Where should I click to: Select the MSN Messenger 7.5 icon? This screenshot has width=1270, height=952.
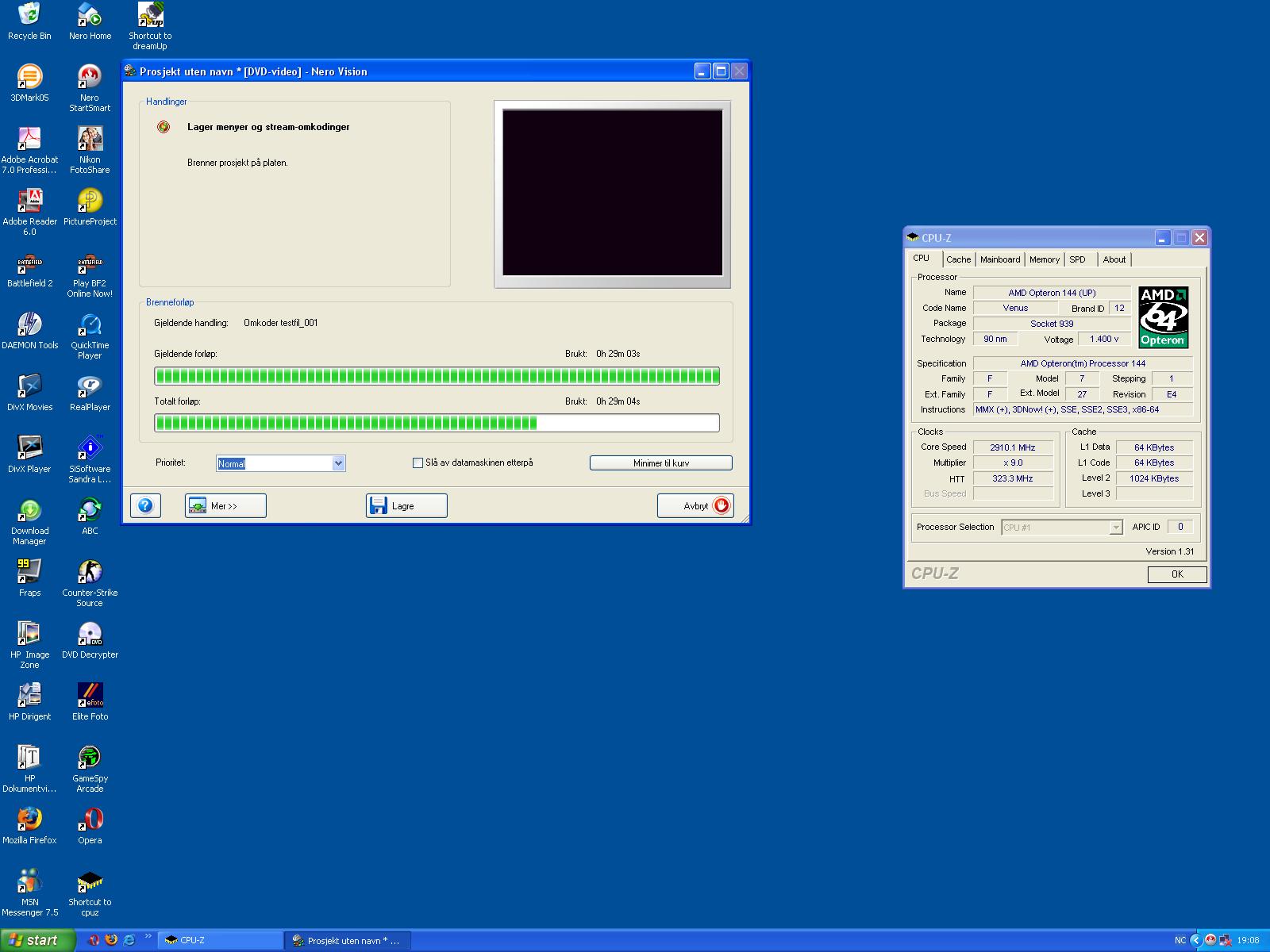29,892
